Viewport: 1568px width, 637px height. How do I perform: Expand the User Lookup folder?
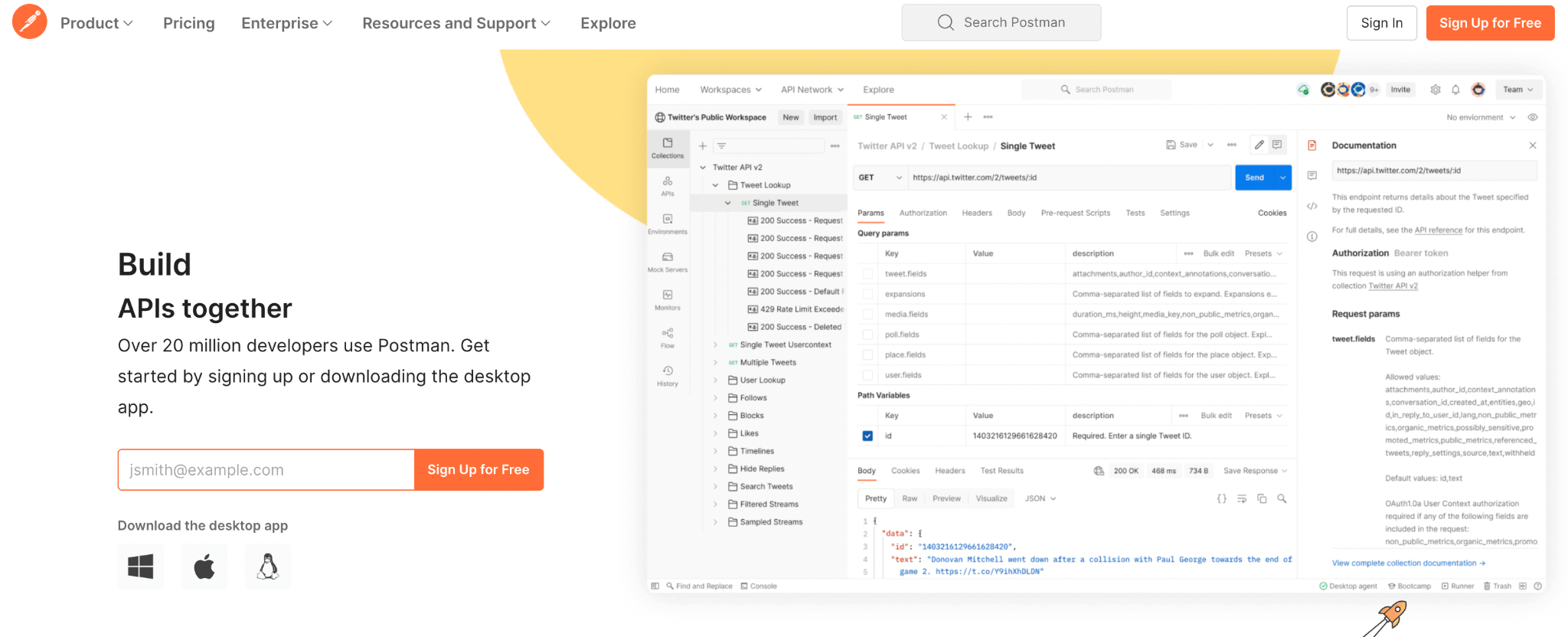point(716,381)
